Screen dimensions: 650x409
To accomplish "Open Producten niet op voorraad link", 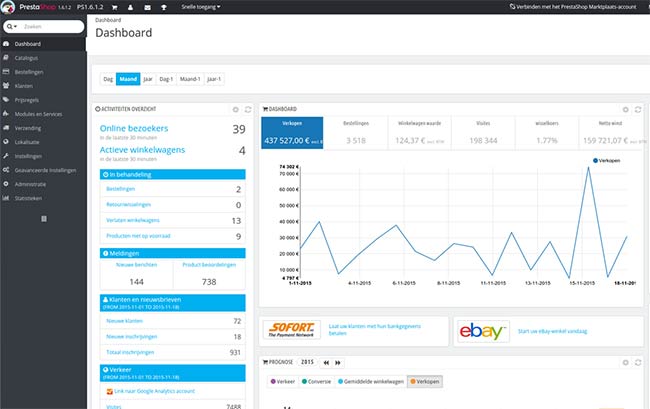I will (x=138, y=236).
